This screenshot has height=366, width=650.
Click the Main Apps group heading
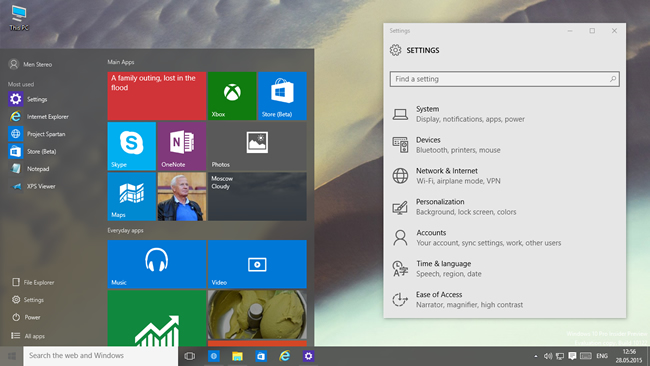121,62
